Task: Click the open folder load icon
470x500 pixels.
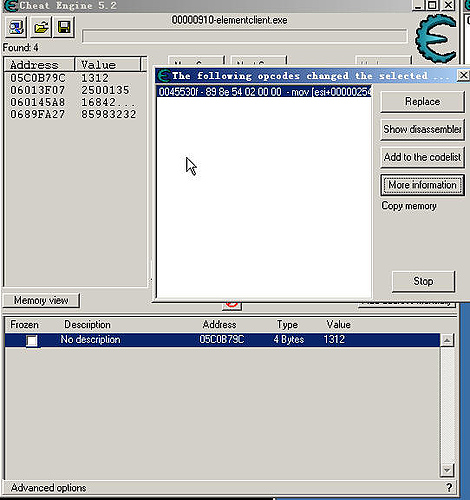Action: point(40,27)
